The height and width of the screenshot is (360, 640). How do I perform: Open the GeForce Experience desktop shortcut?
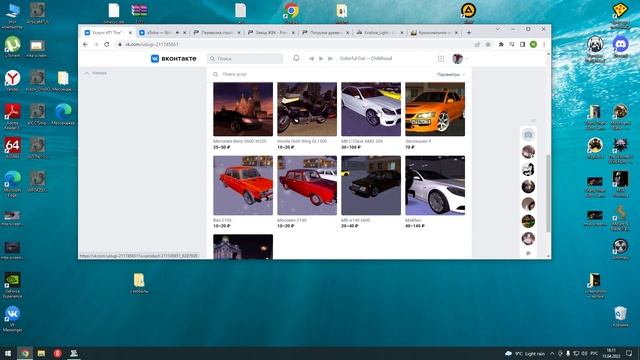pos(12,285)
